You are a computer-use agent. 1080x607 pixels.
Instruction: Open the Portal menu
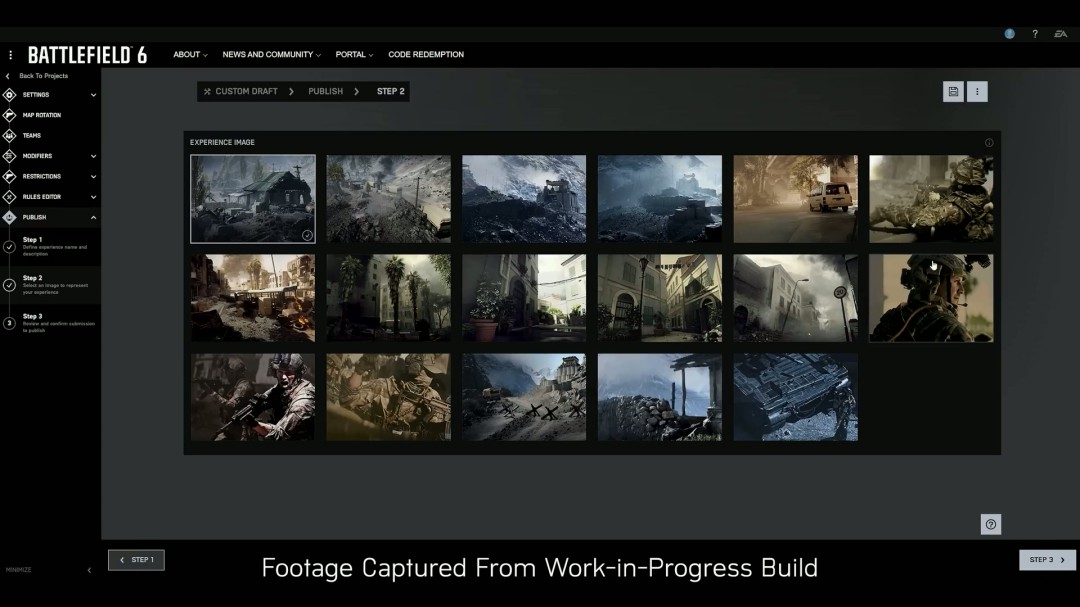click(354, 55)
